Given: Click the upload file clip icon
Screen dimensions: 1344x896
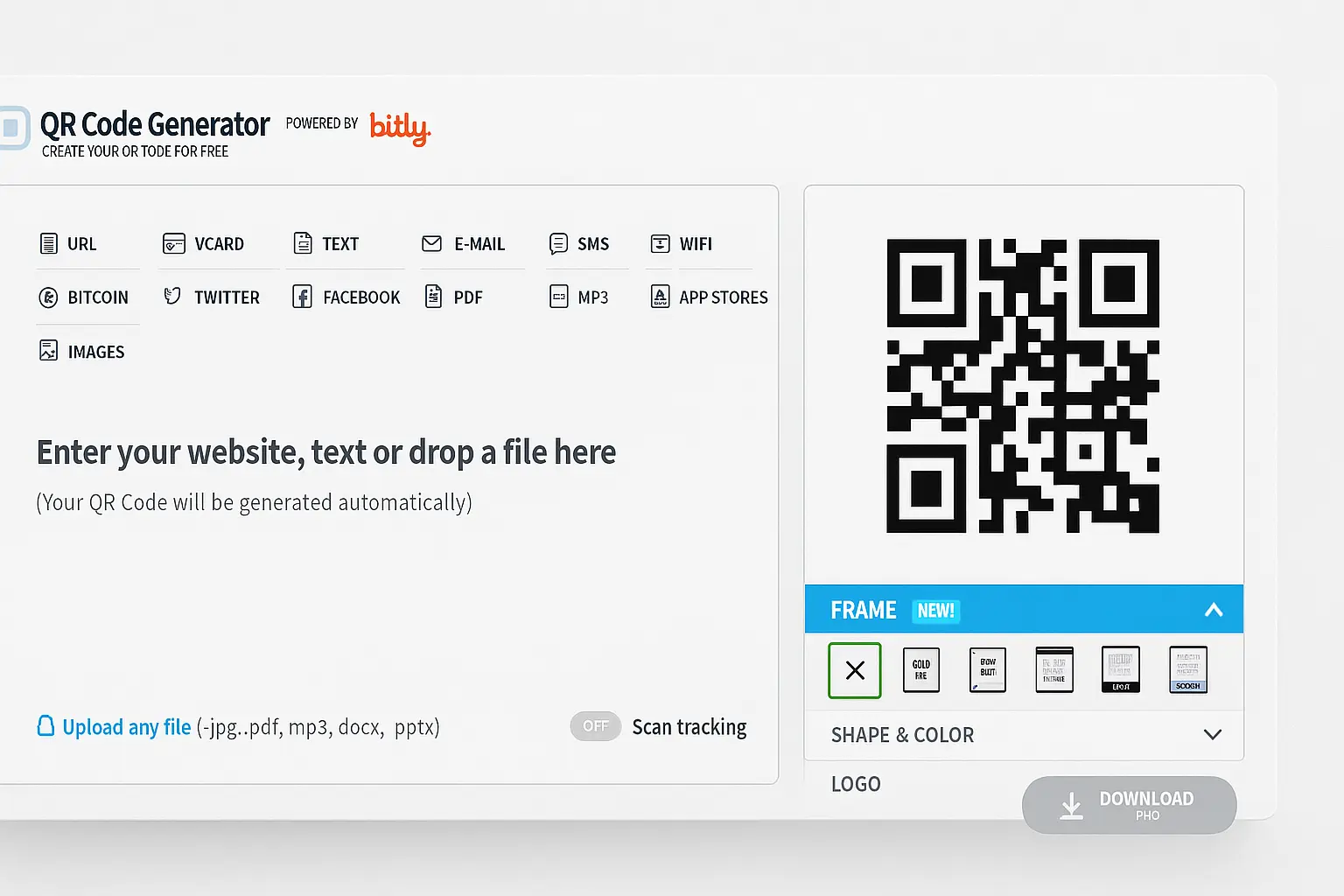Looking at the screenshot, I should [x=45, y=726].
